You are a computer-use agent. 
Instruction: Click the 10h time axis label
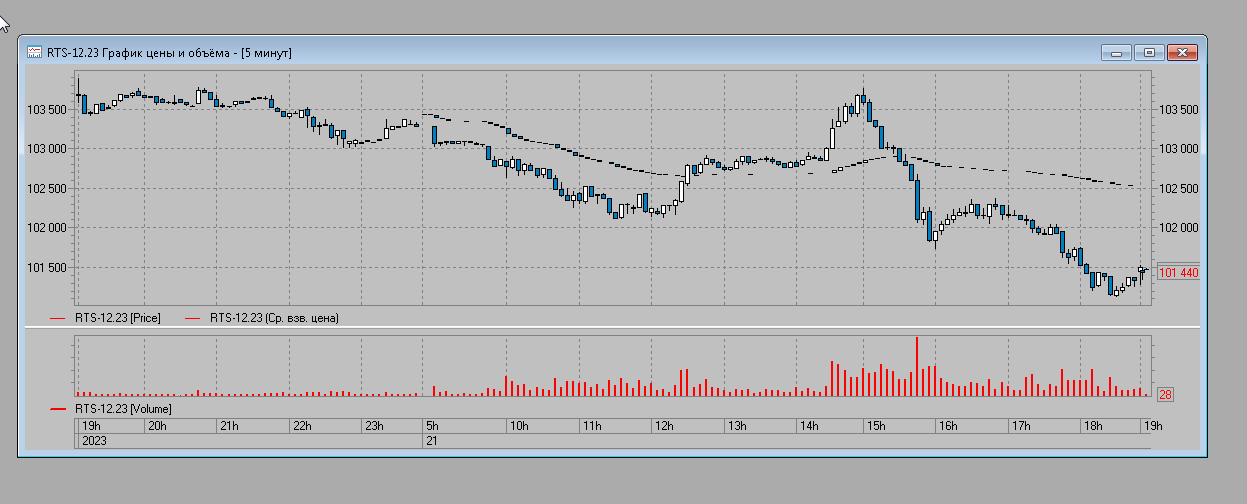518,426
